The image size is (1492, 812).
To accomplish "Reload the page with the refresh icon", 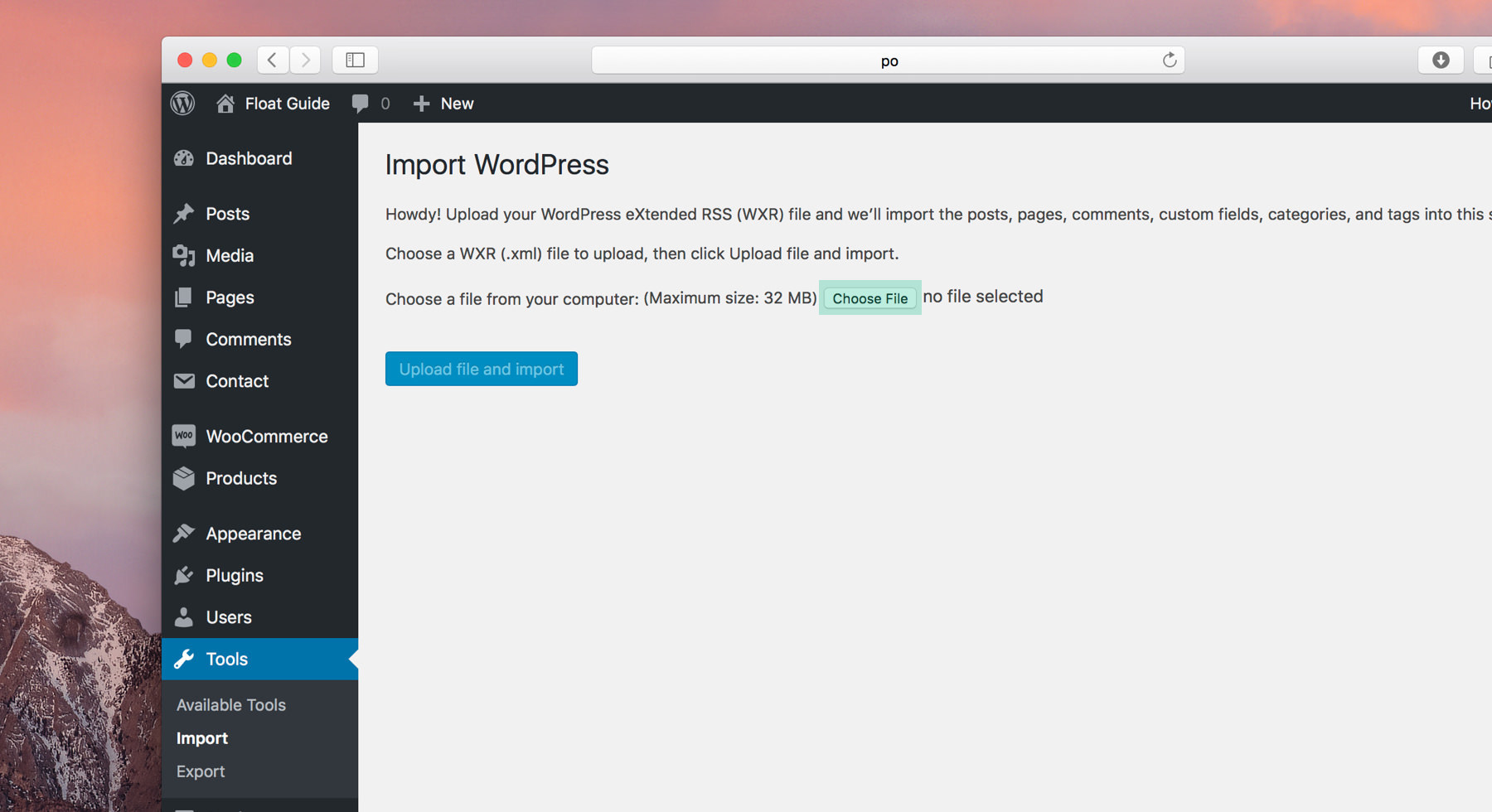I will point(1170,60).
